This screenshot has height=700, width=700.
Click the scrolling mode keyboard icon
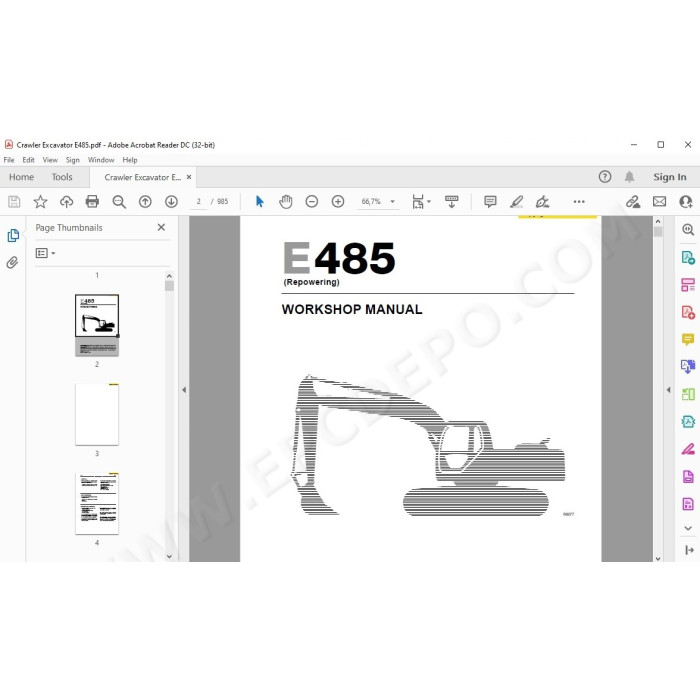pos(451,202)
